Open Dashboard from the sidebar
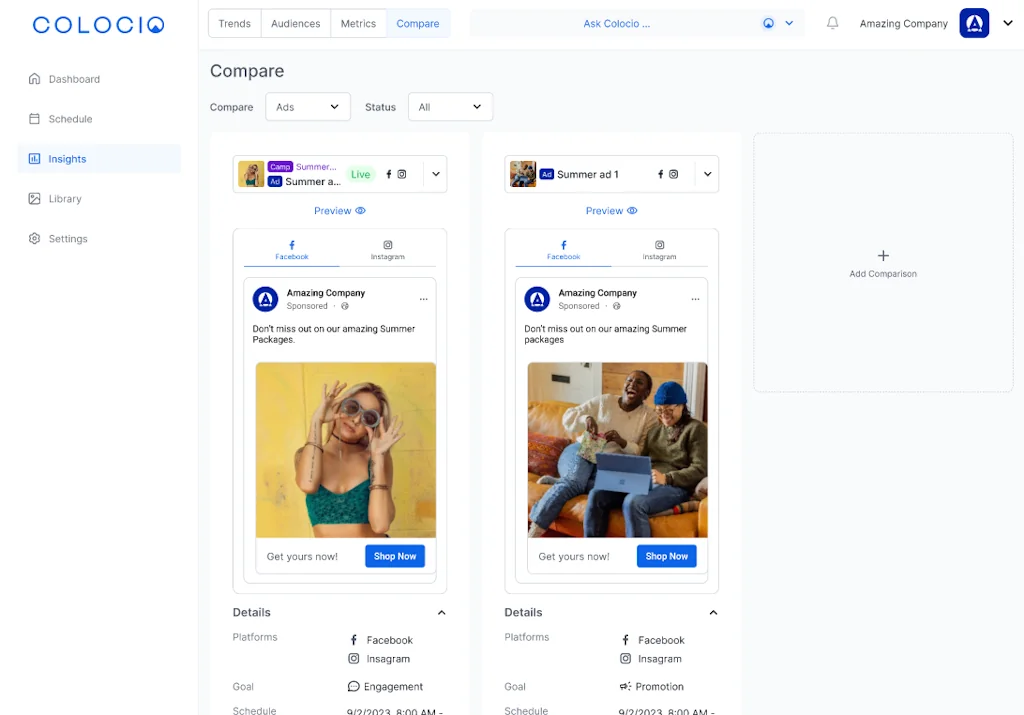This screenshot has width=1024, height=715. pos(74,79)
